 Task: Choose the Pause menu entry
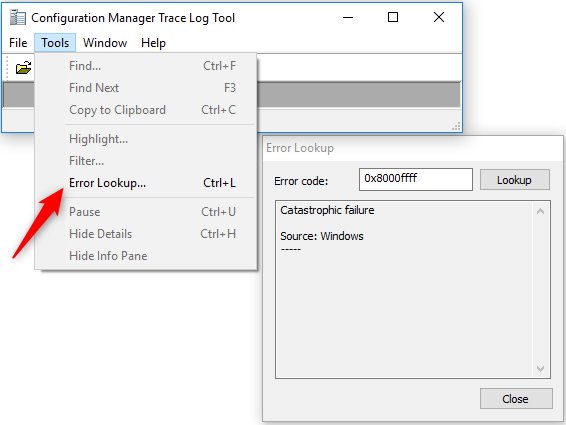(146, 212)
